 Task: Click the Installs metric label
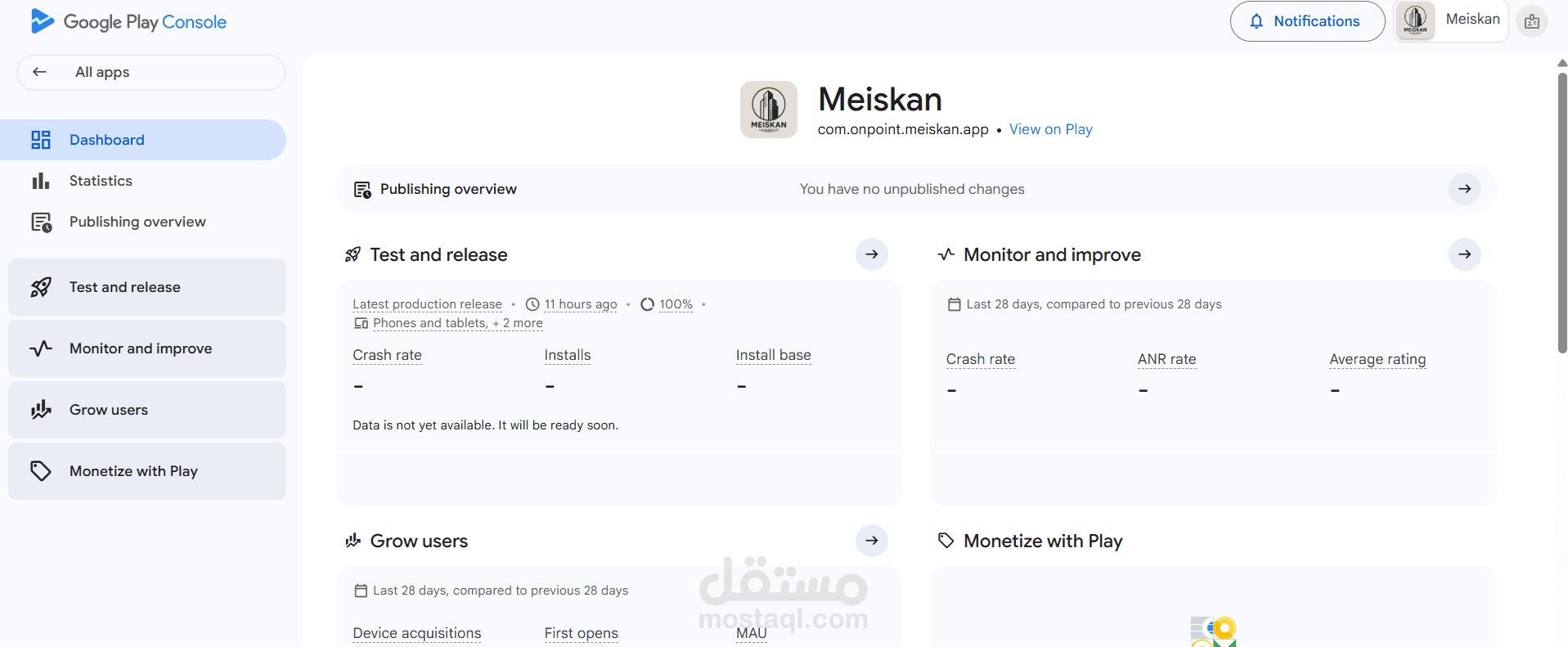pos(568,355)
